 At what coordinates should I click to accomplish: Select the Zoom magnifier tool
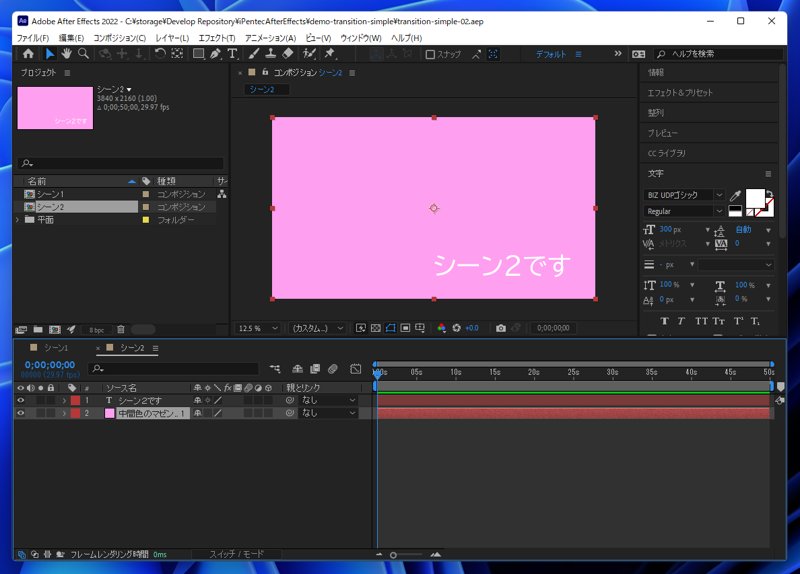(83, 54)
